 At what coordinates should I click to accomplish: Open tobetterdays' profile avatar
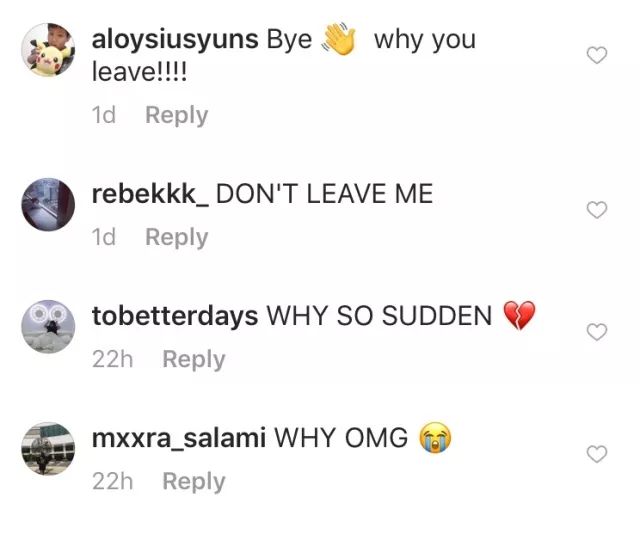48,327
